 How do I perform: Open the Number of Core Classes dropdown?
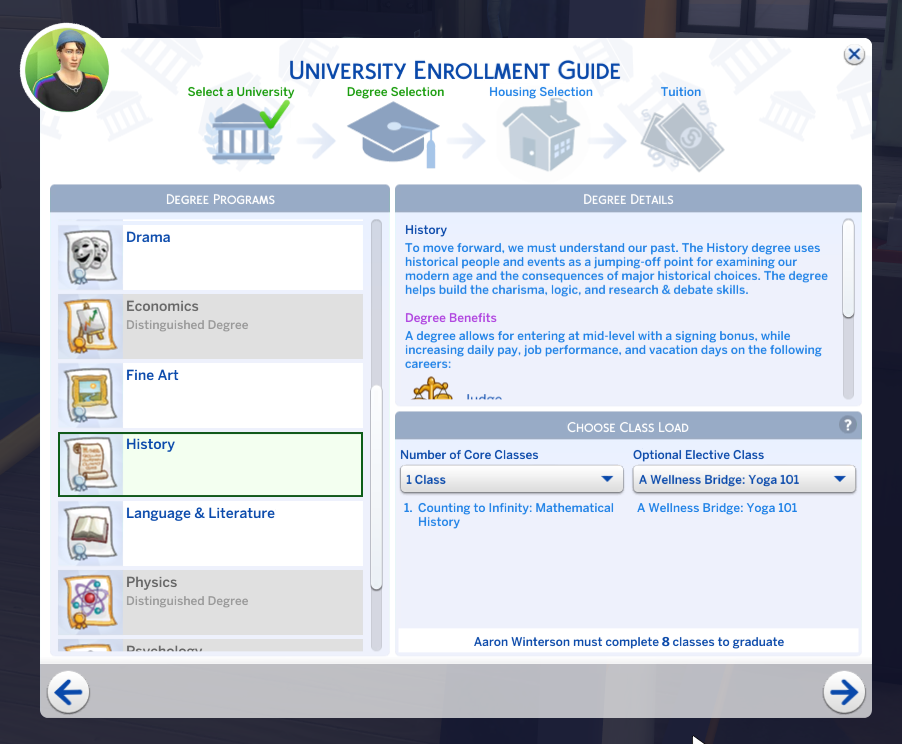coord(511,479)
